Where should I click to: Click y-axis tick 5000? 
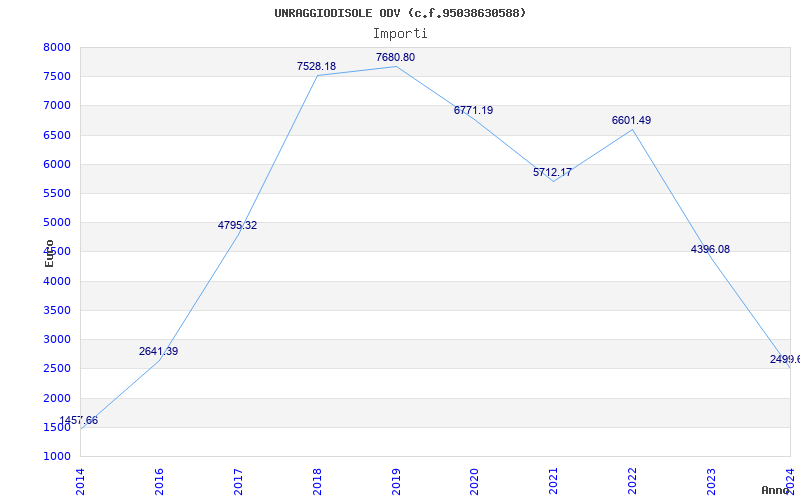coord(57,222)
